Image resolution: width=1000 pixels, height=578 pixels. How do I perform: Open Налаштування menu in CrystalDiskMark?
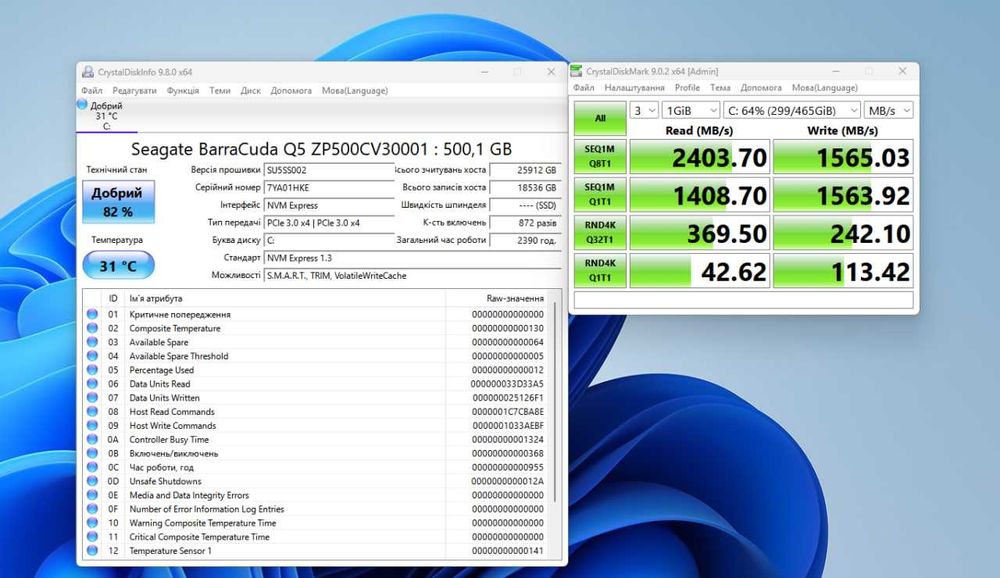635,87
